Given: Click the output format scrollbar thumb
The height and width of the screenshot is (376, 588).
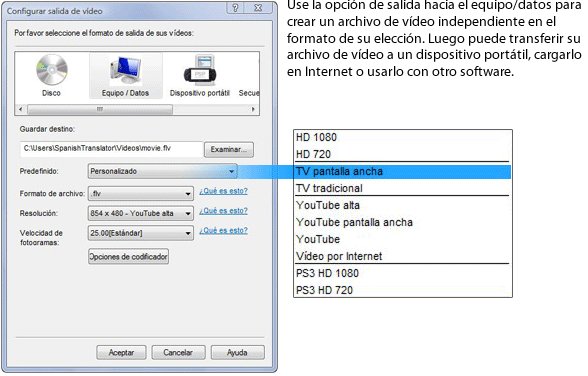Looking at the screenshot, I should 100,109.
